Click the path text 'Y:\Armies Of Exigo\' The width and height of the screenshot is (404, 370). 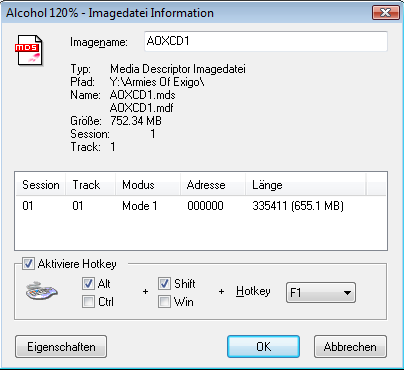pyautogui.click(x=157, y=82)
